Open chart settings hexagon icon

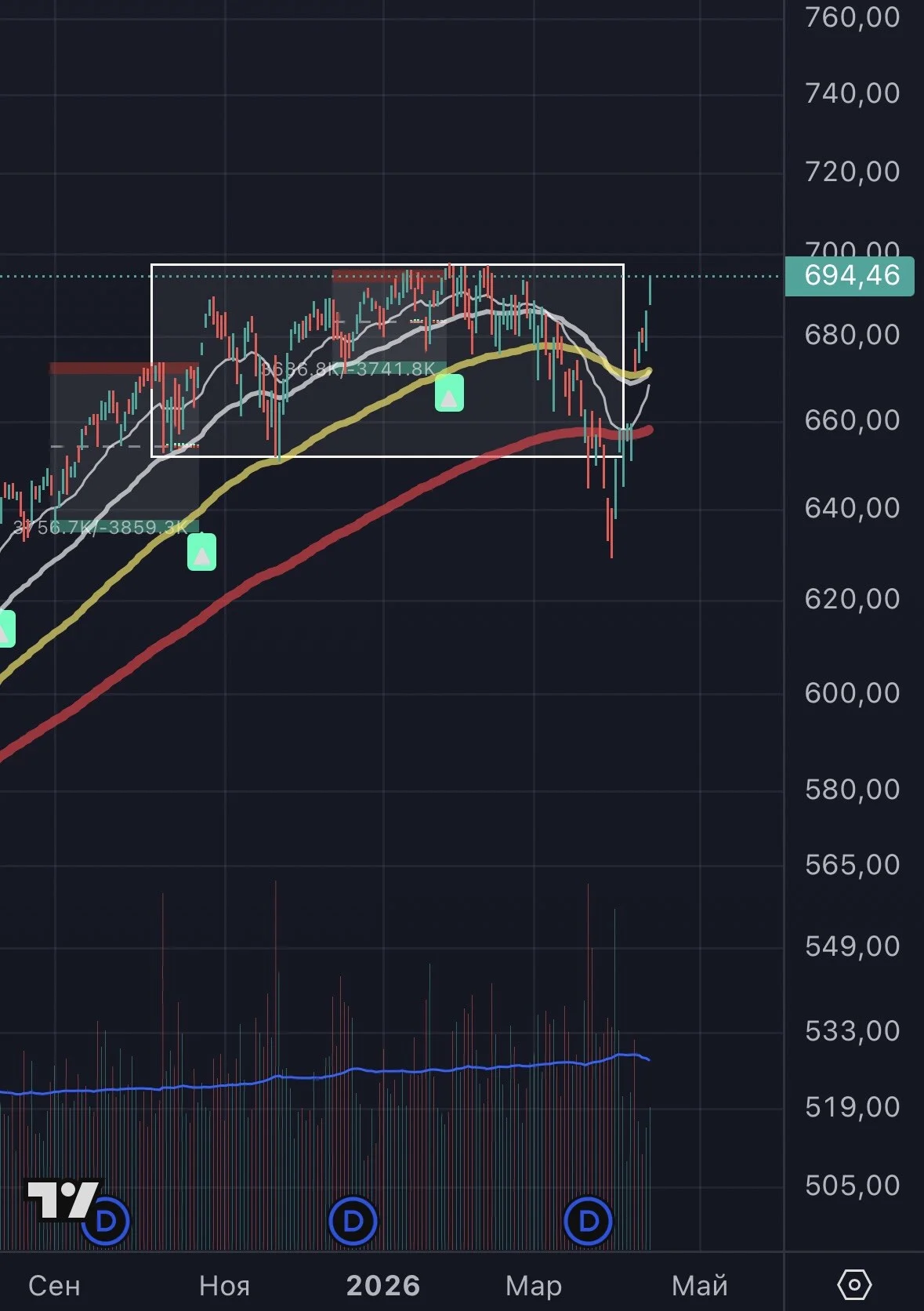pos(854,1284)
